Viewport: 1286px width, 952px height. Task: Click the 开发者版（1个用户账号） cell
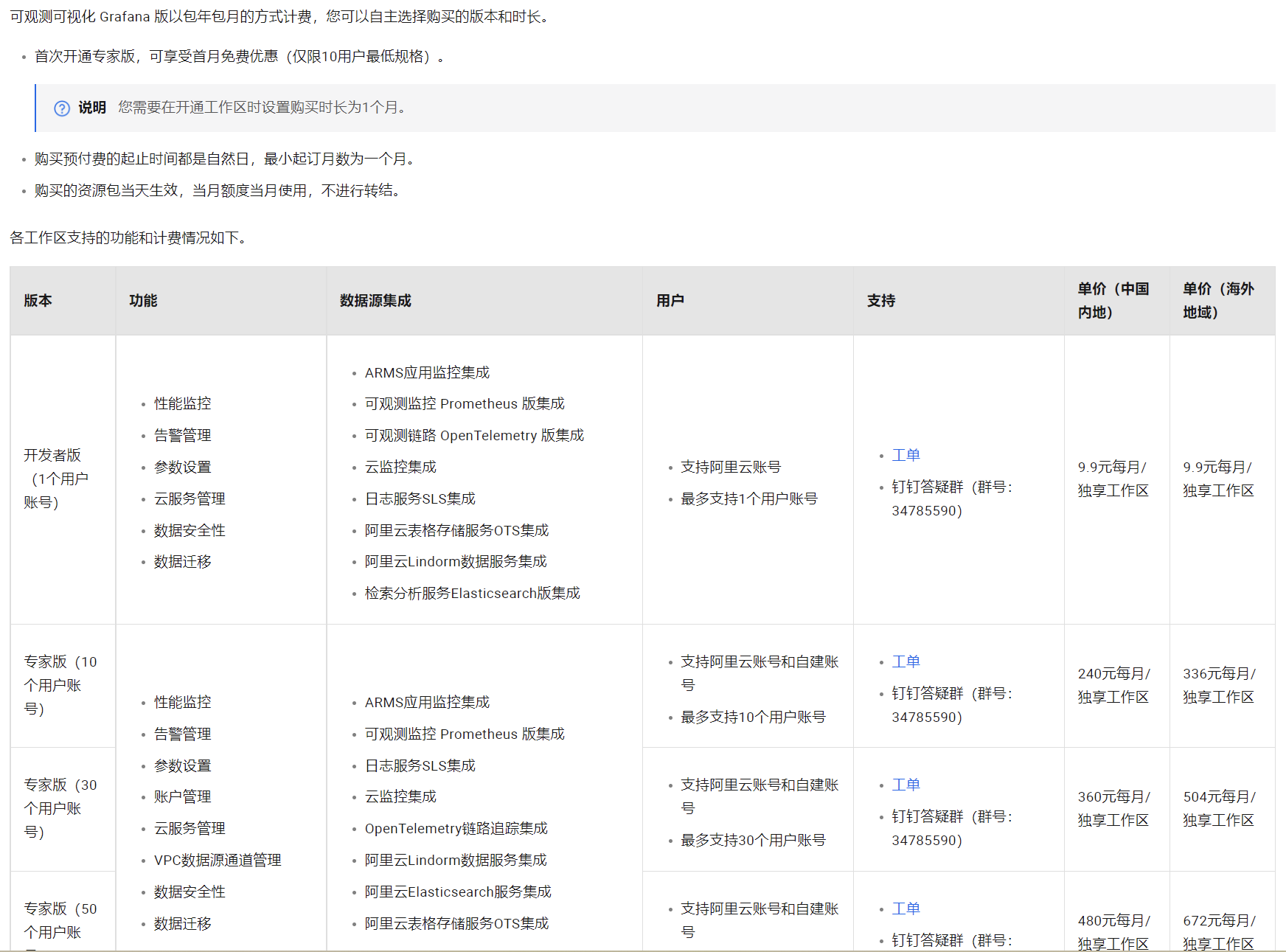(63, 479)
